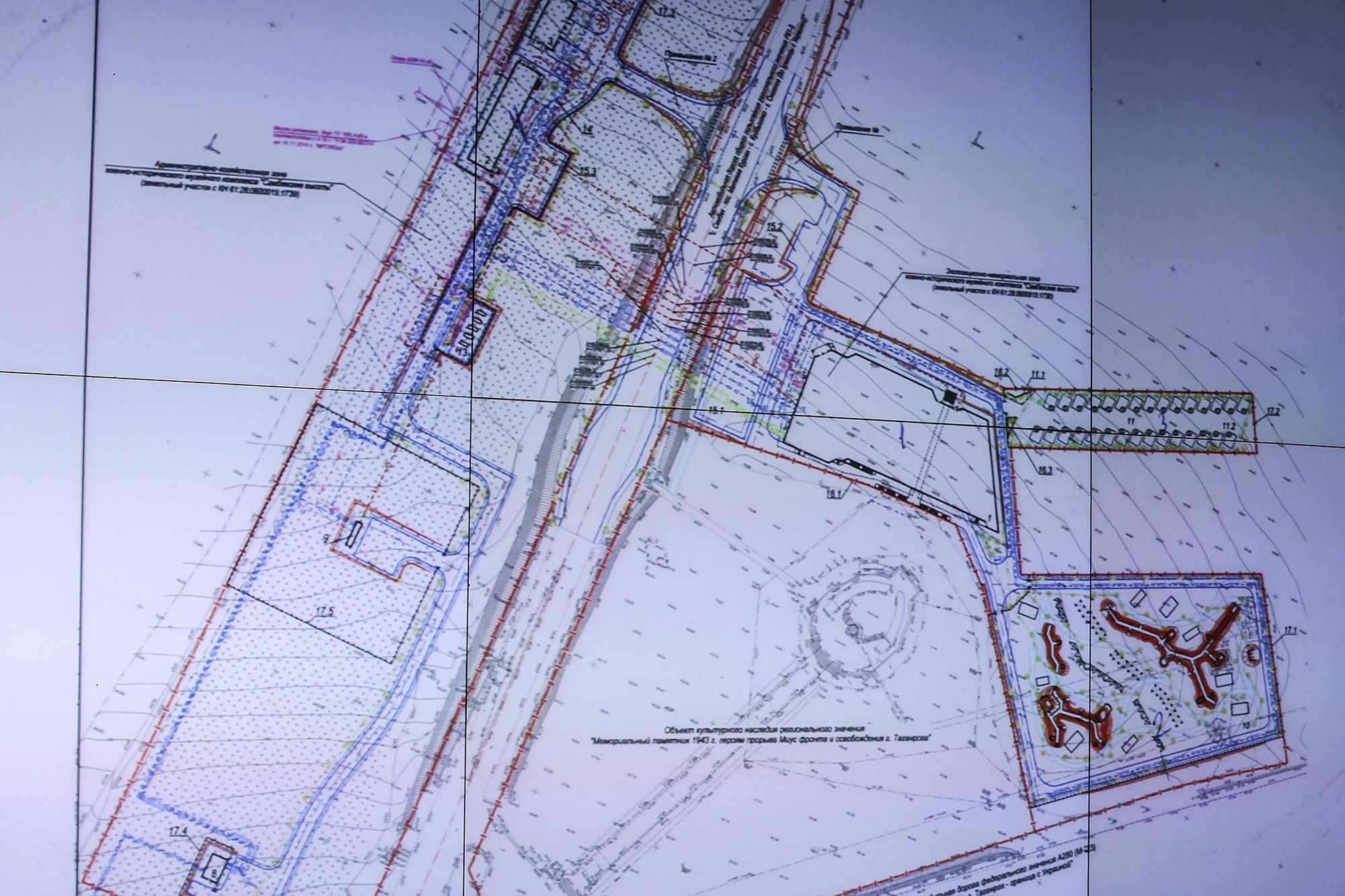1345x896 pixels.
Task: Click the plan label "16.2"
Action: [1001, 371]
